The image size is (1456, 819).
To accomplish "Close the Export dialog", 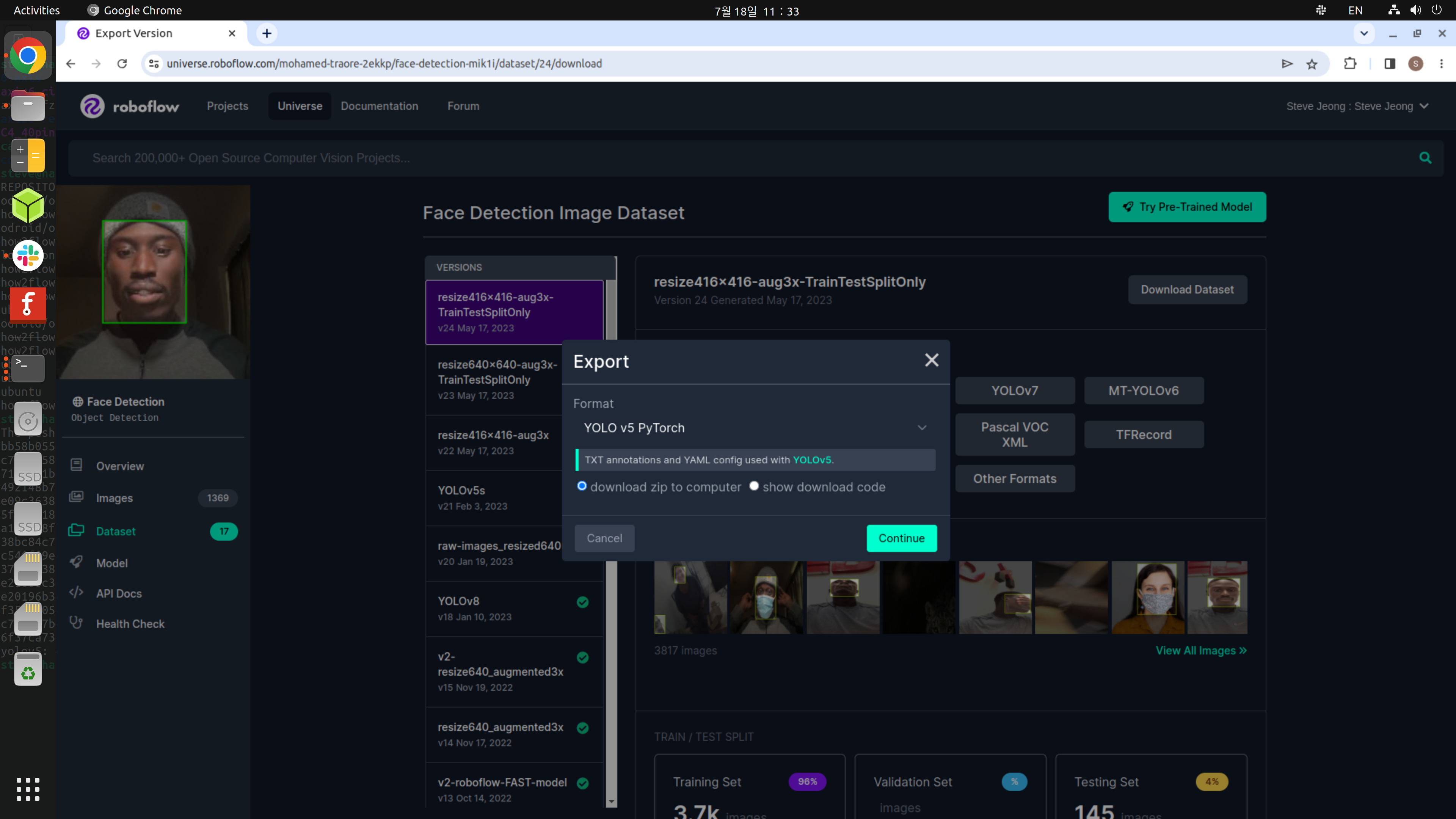I will (932, 360).
